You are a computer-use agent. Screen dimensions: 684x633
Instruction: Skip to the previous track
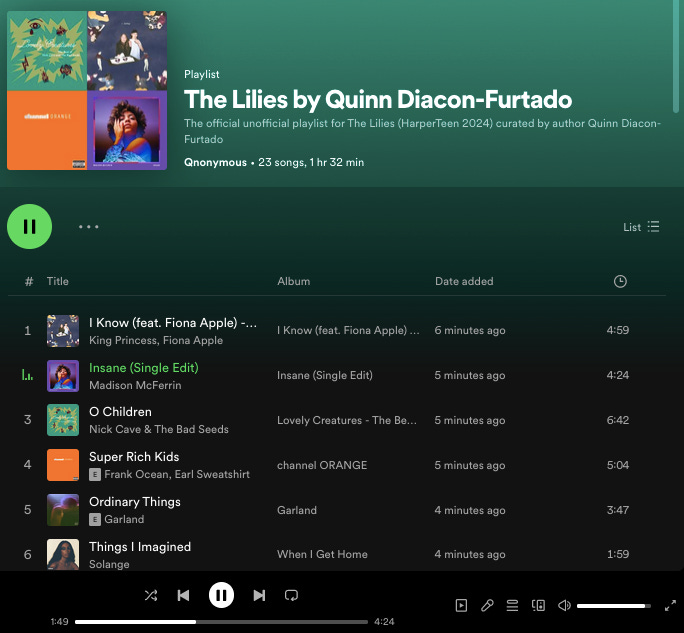tap(183, 595)
